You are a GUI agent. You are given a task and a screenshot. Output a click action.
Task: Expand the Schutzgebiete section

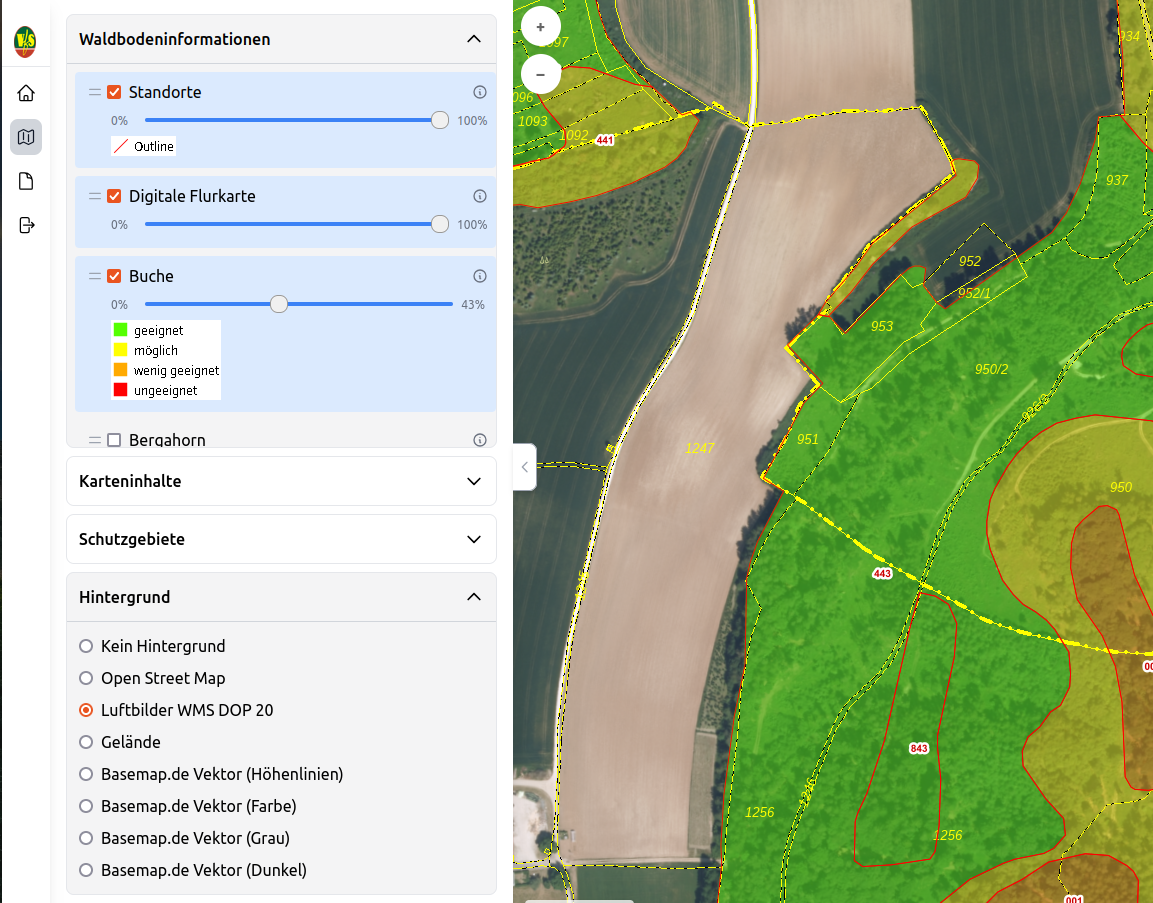click(x=474, y=539)
